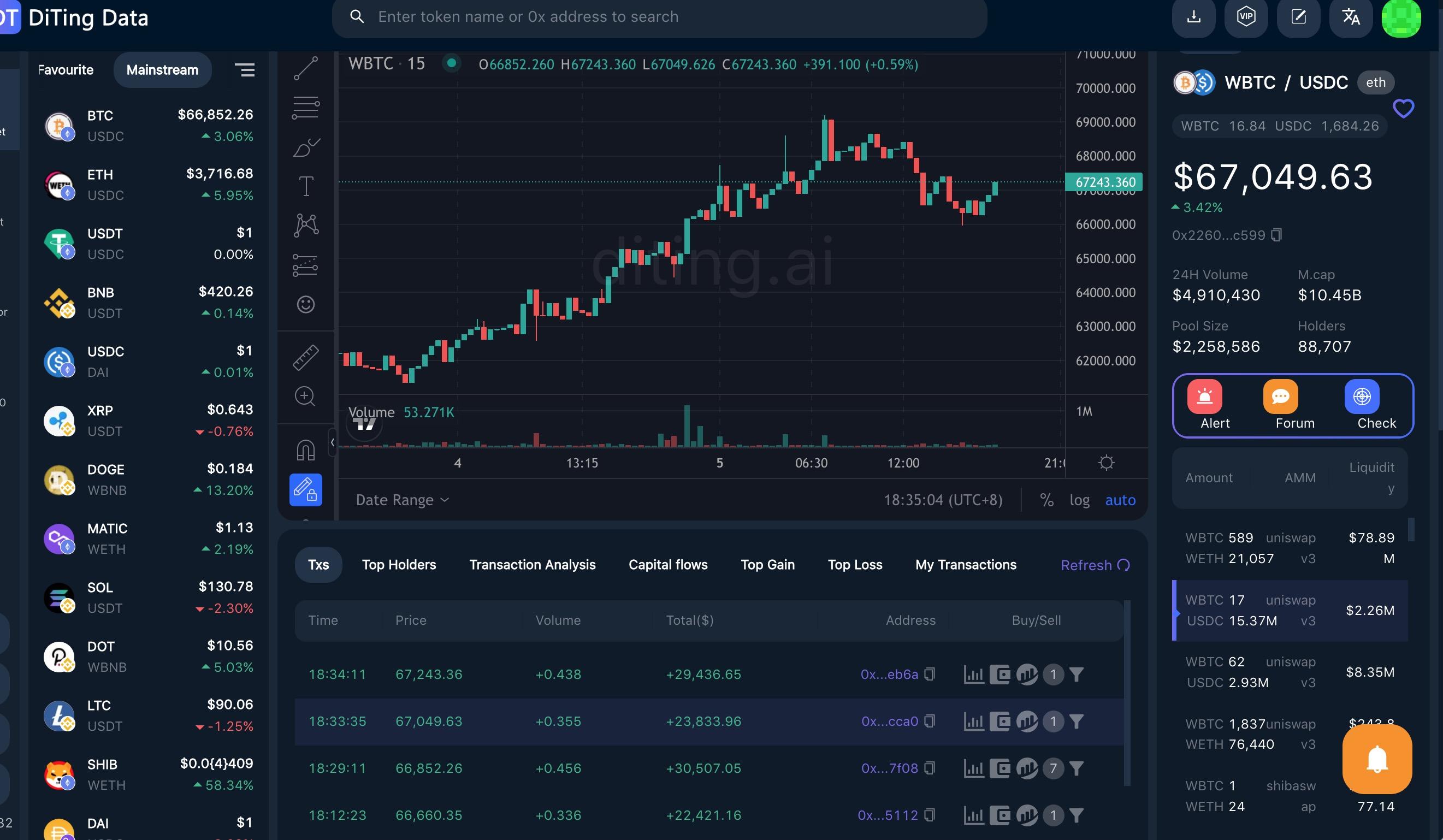
Task: Open the VIP badge icon
Action: [x=1246, y=16]
